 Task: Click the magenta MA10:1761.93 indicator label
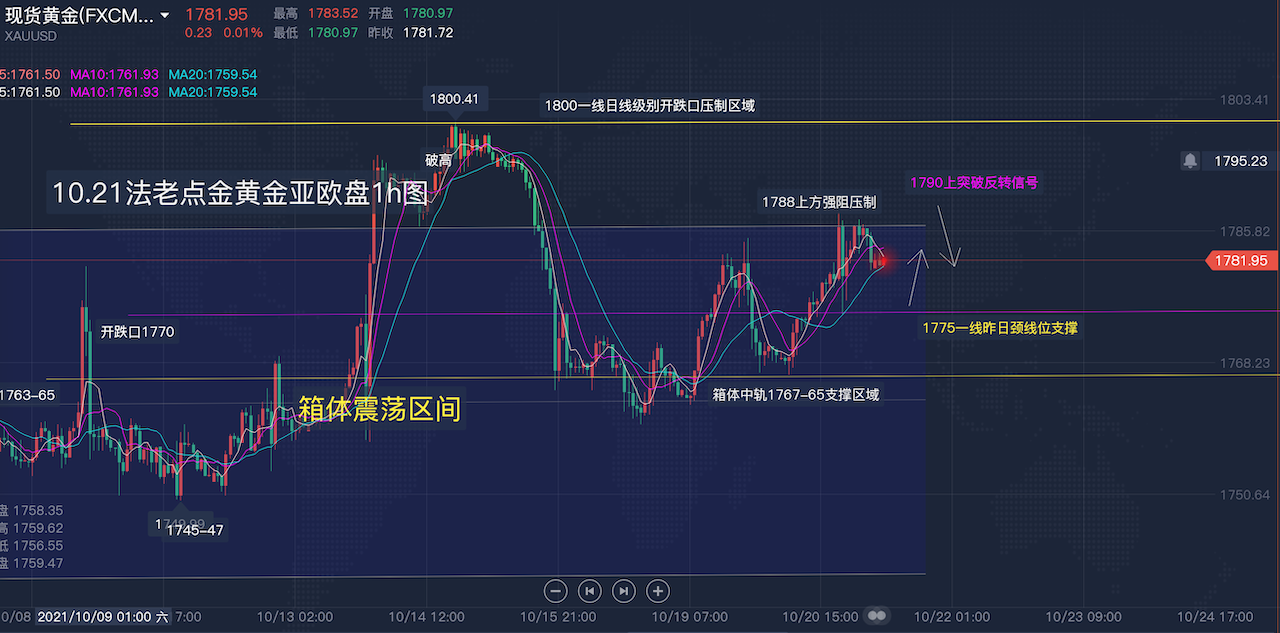point(114,75)
